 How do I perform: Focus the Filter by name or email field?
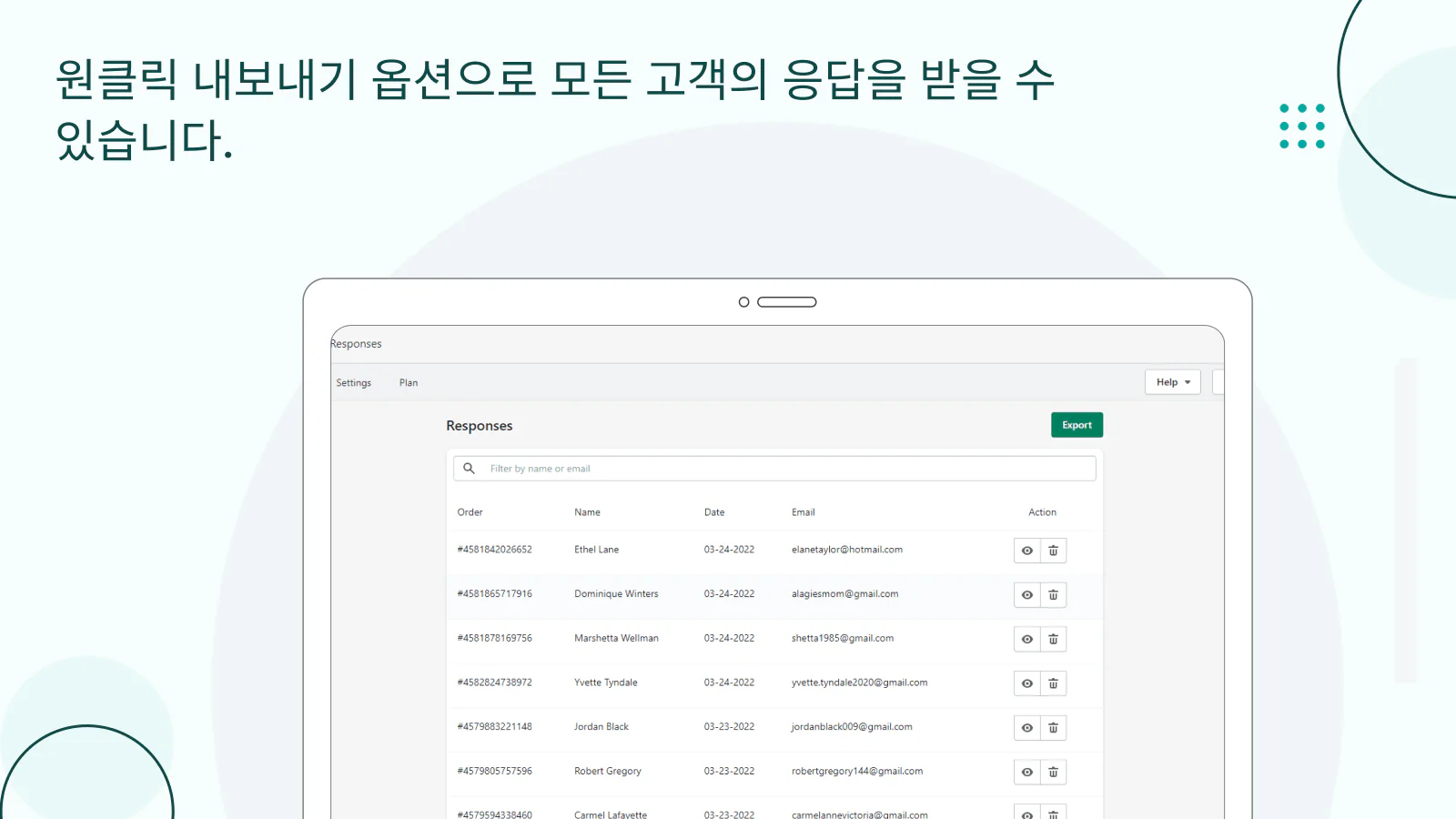[x=774, y=469]
